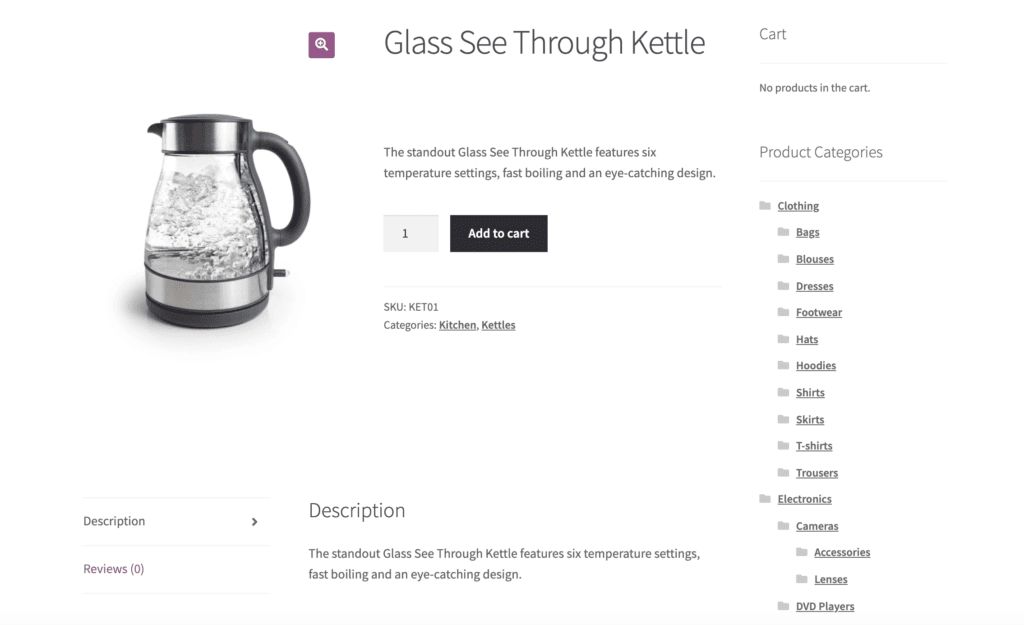Click the folder icon beside Lenses
The height and width of the screenshot is (625, 1024).
803,578
